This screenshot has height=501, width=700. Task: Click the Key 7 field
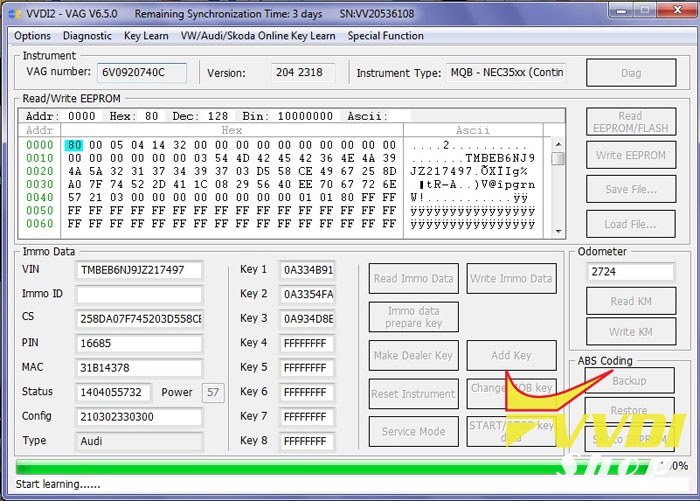pos(307,417)
